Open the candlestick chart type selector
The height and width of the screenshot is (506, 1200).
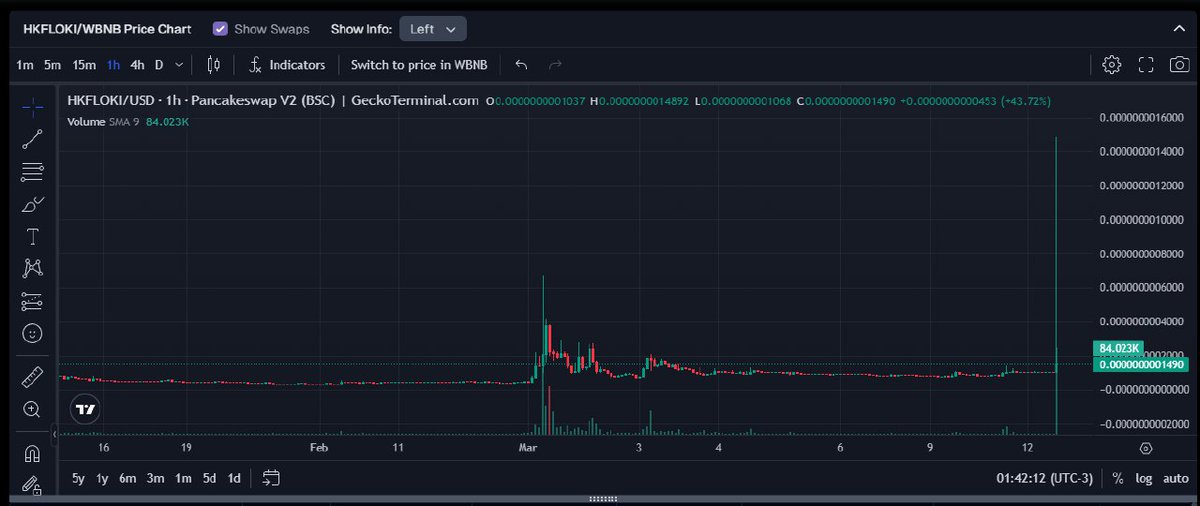pyautogui.click(x=213, y=64)
